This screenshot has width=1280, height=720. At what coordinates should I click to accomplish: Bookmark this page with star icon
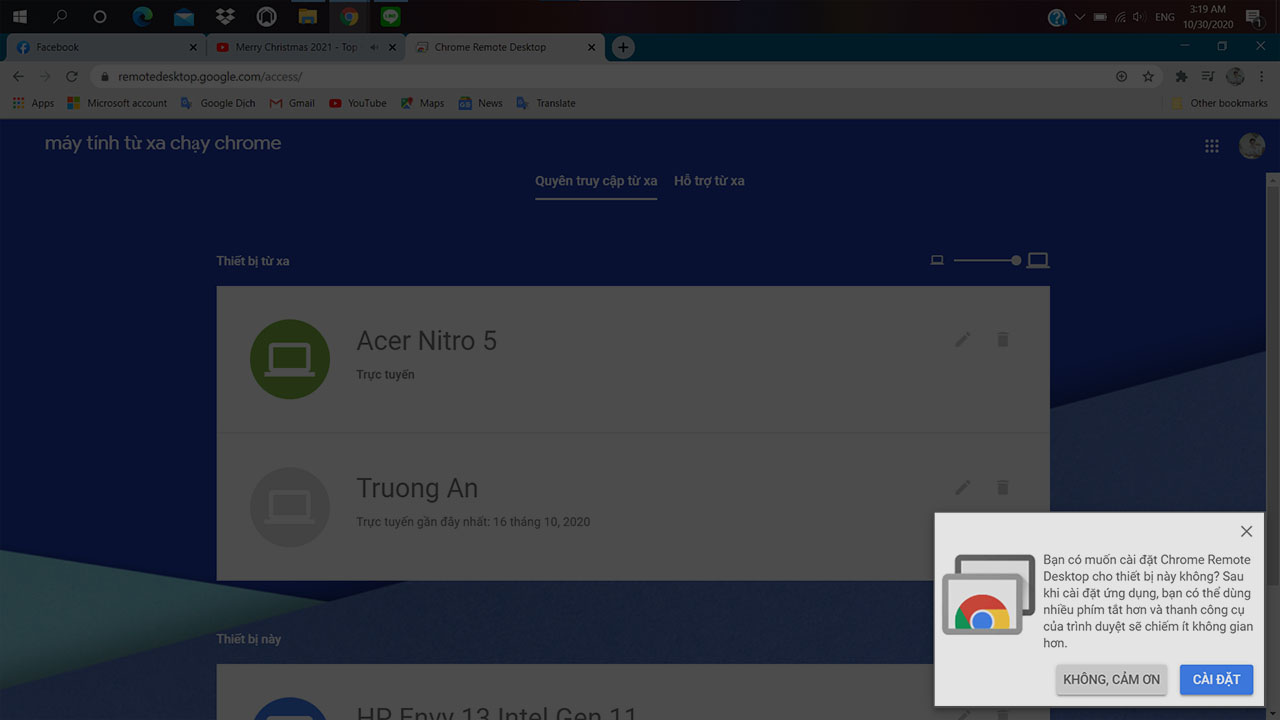point(1148,76)
